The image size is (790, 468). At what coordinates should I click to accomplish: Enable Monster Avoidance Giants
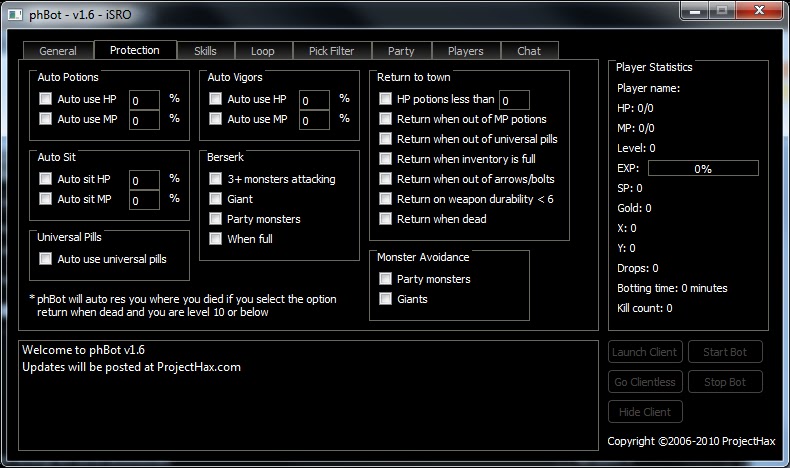pyautogui.click(x=385, y=299)
